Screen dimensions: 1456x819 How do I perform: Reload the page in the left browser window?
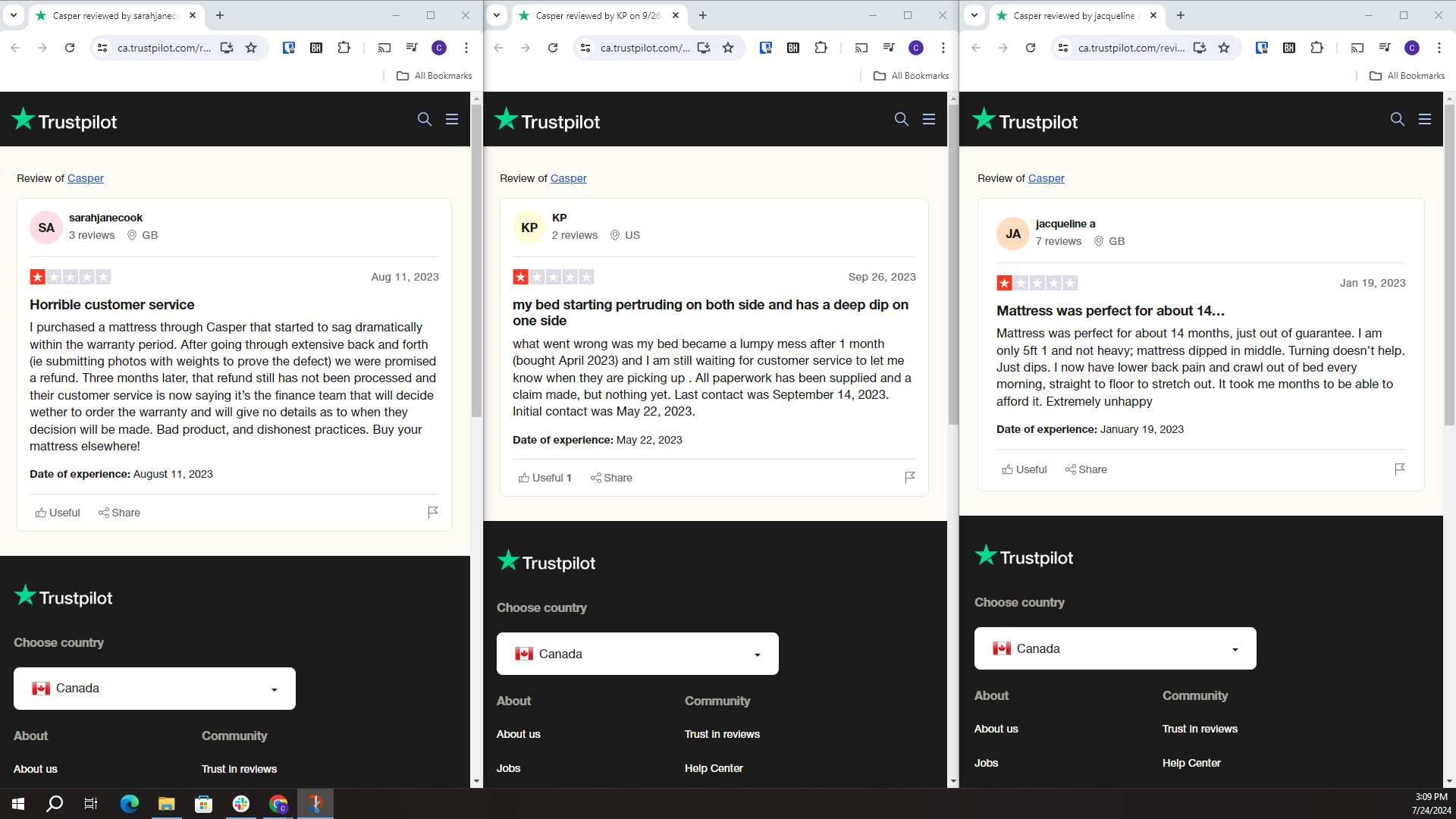[x=70, y=48]
